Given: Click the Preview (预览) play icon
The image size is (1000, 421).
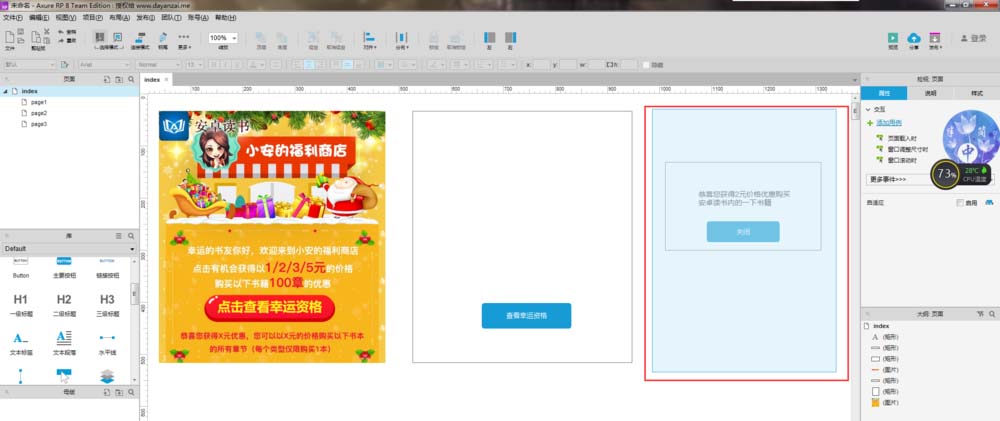Looking at the screenshot, I should [x=893, y=37].
